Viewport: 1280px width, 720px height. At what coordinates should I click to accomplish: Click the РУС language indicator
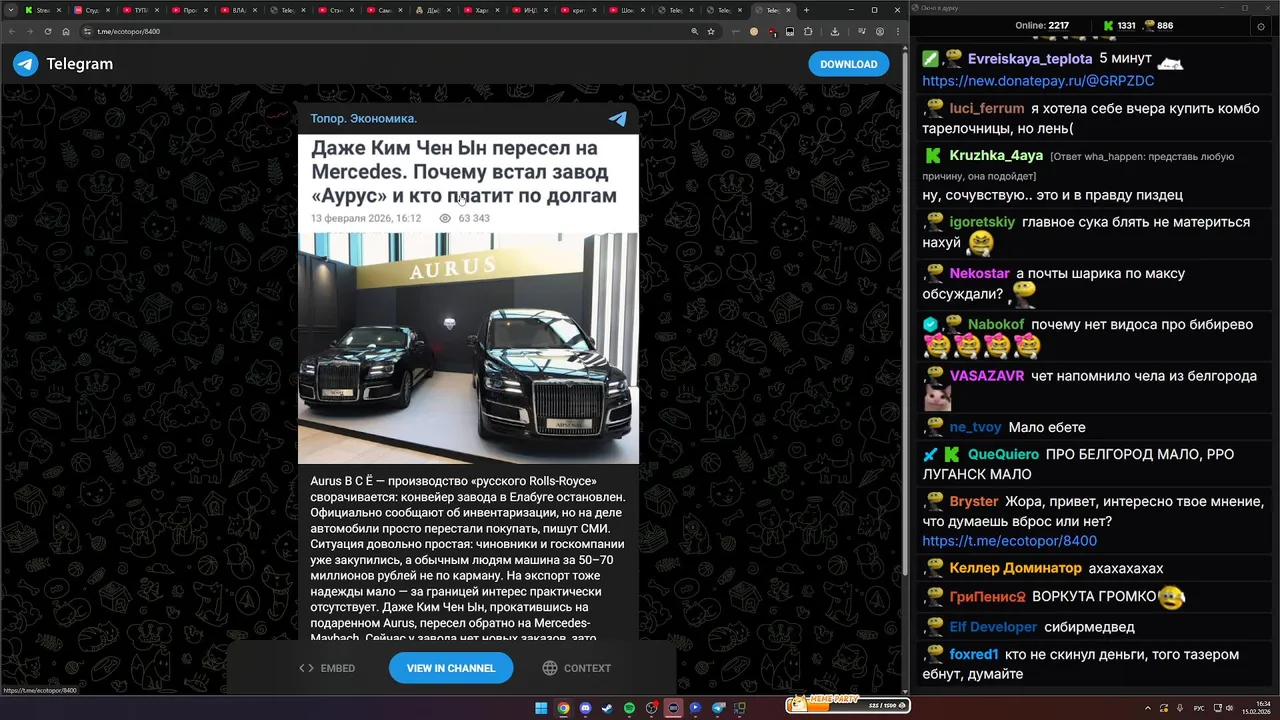click(1199, 708)
